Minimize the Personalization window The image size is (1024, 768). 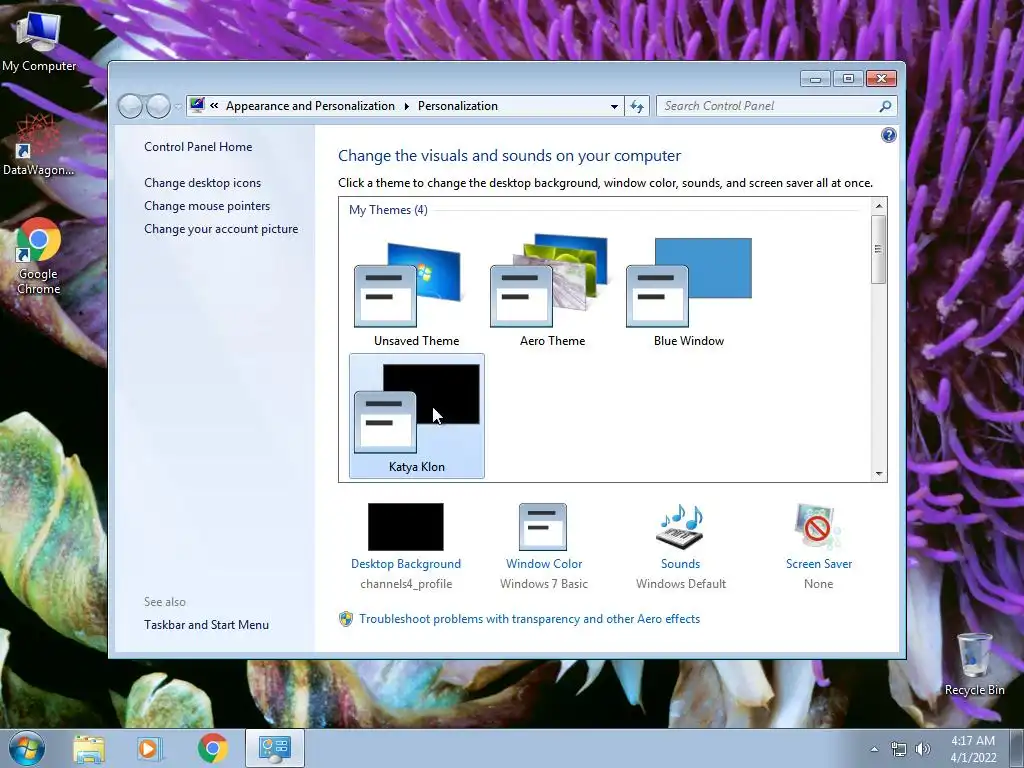point(815,78)
